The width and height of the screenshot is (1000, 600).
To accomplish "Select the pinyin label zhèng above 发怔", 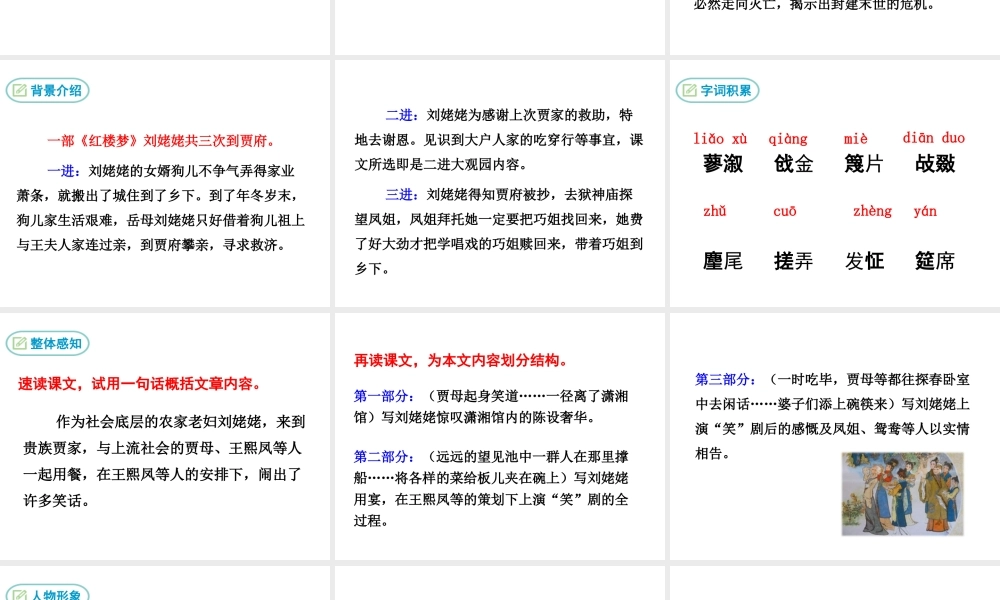I will (x=871, y=211).
